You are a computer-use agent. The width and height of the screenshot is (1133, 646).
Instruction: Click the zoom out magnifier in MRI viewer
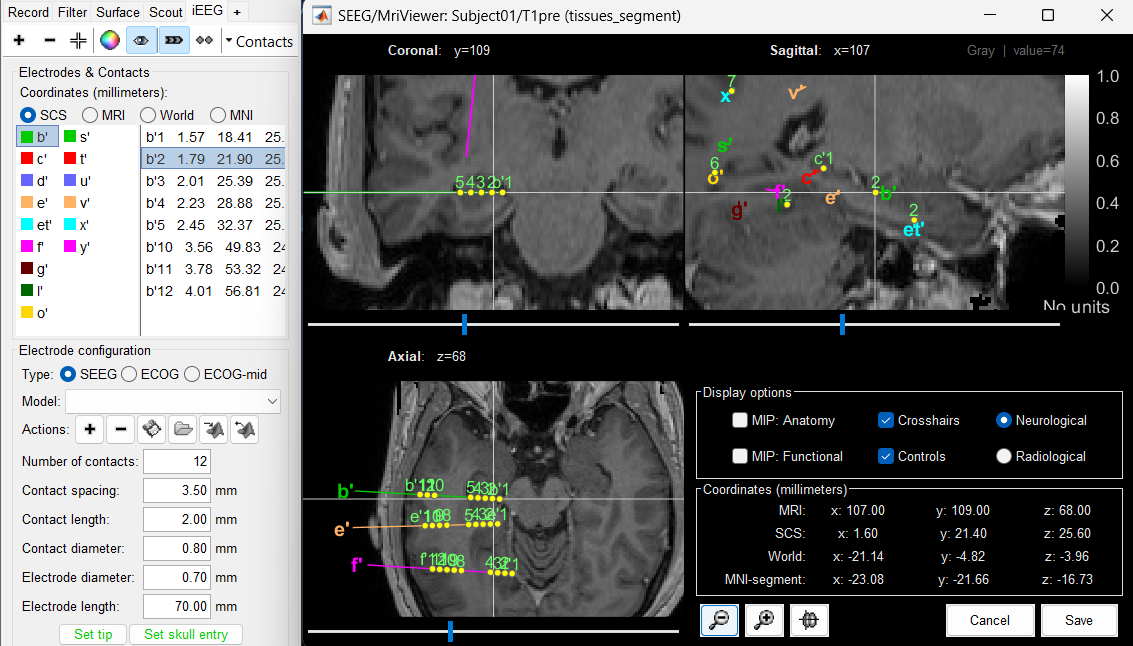click(719, 620)
